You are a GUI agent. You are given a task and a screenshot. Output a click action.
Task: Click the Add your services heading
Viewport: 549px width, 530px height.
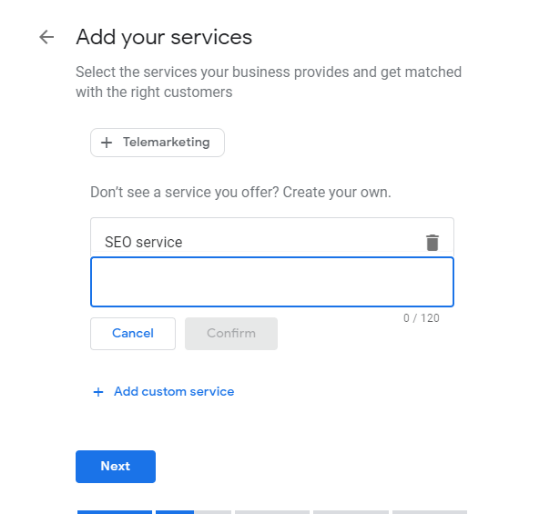(164, 37)
